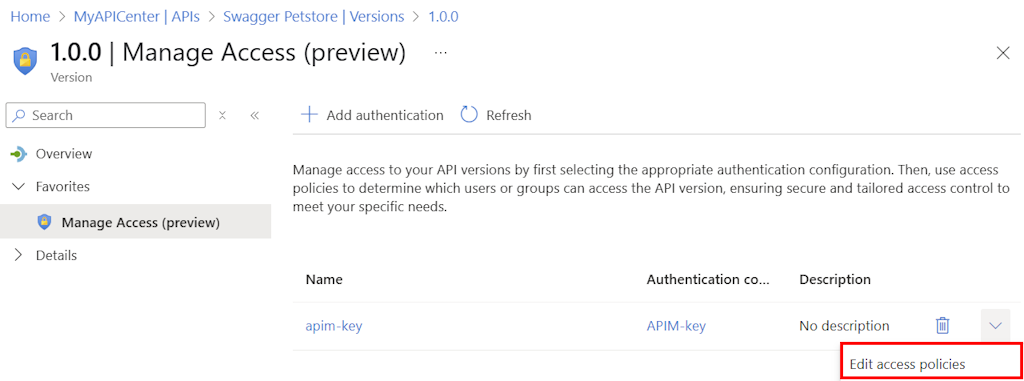Click the No description cell
1024x381 pixels.
click(x=844, y=325)
